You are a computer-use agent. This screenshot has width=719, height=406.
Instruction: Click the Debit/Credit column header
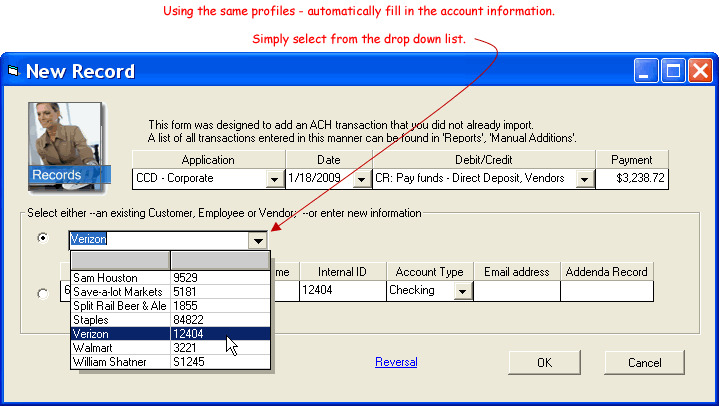click(x=484, y=160)
